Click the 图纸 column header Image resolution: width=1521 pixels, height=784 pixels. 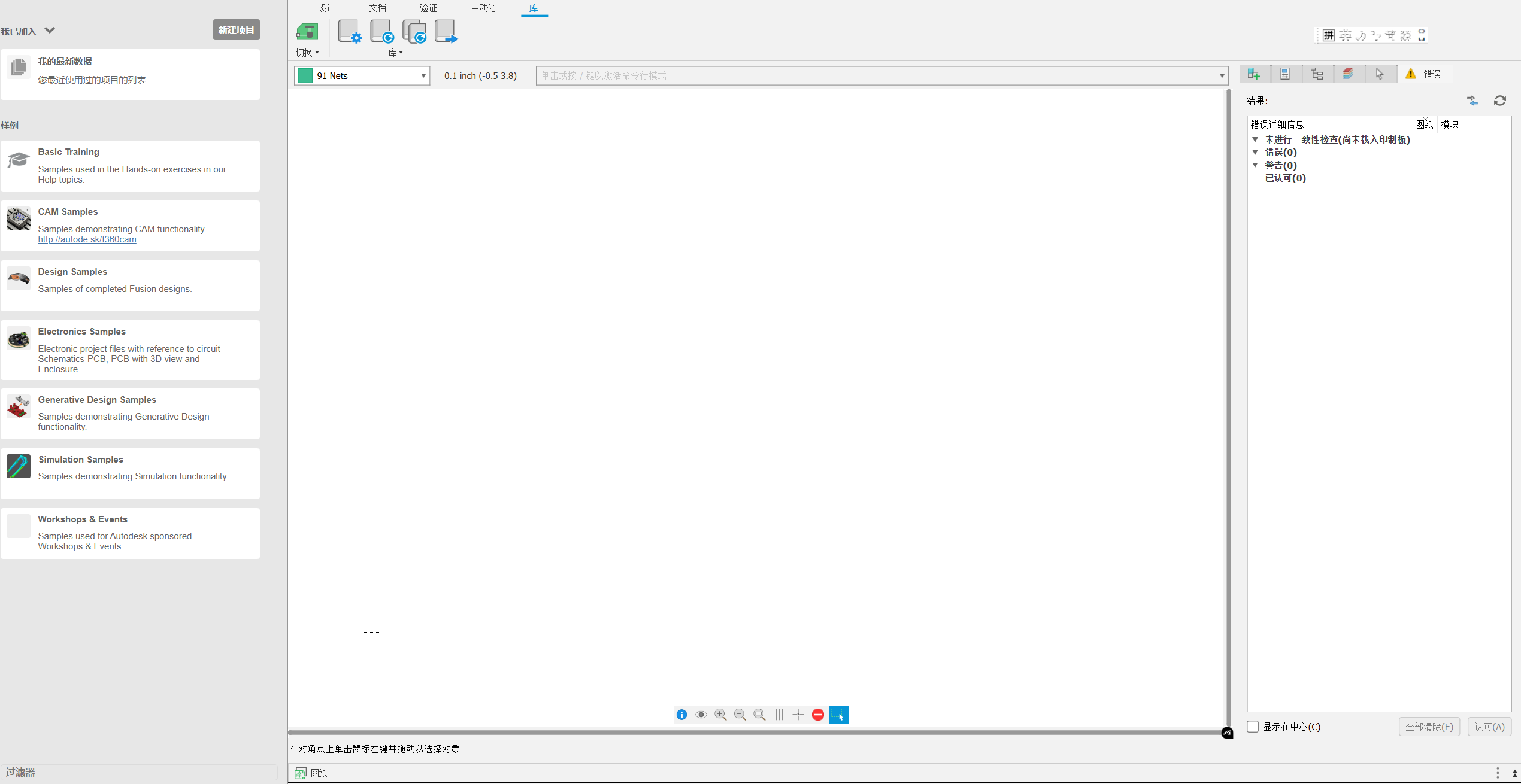(1425, 124)
